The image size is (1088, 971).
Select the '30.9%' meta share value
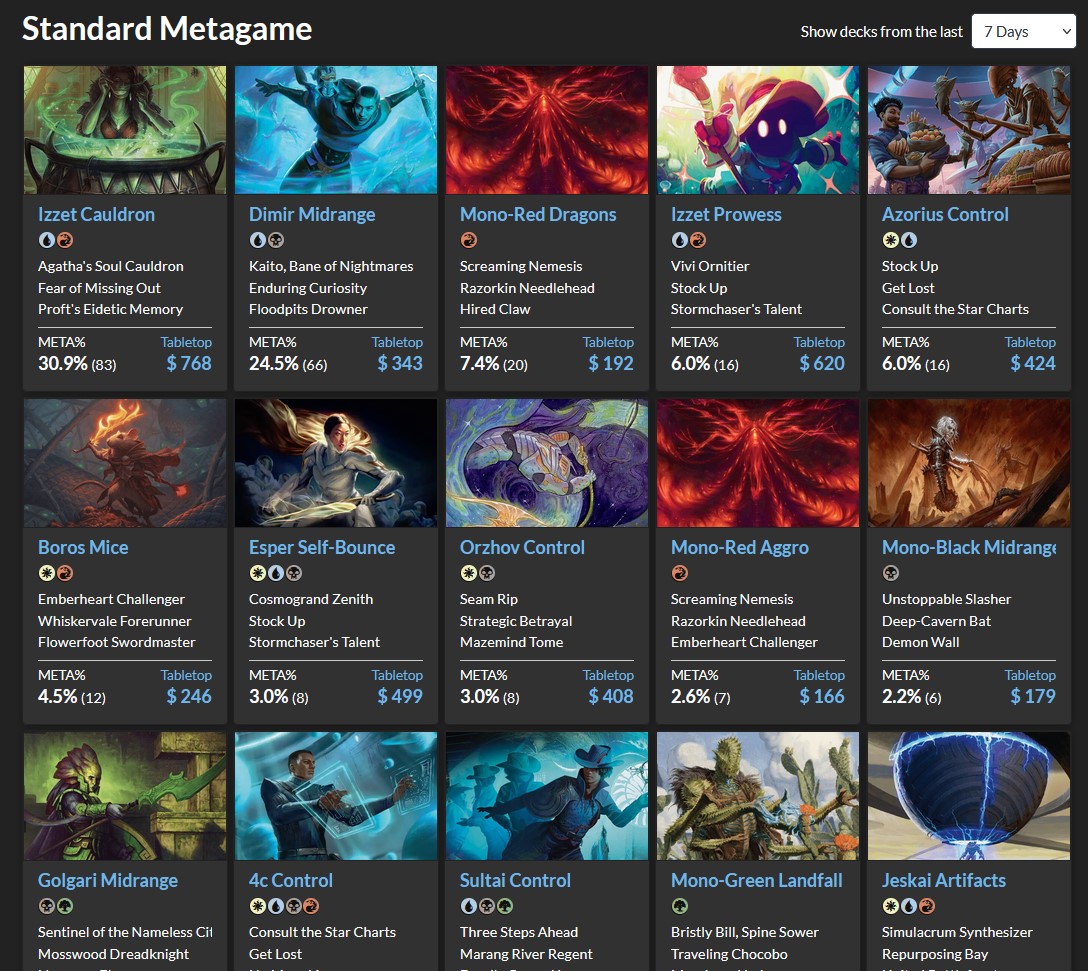[62, 363]
